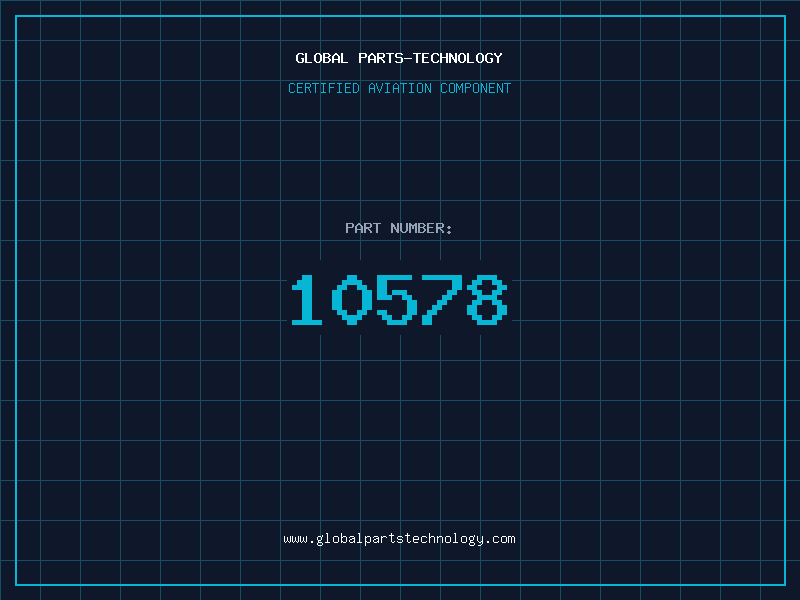Click the digit 1 of the part number

pos(307,299)
